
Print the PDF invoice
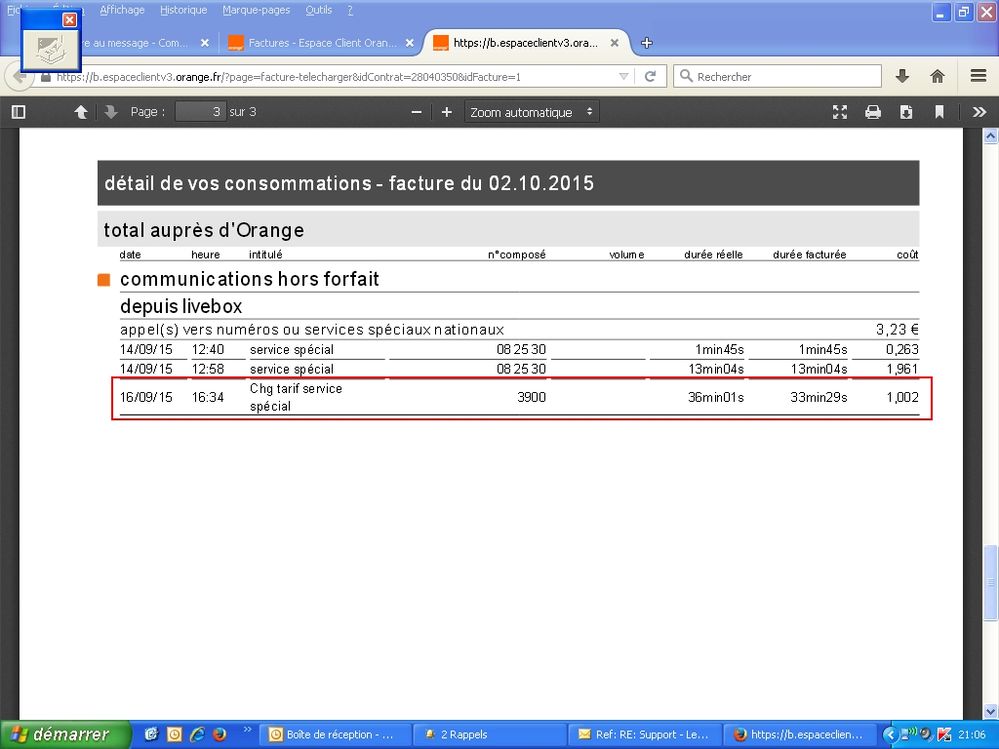873,112
